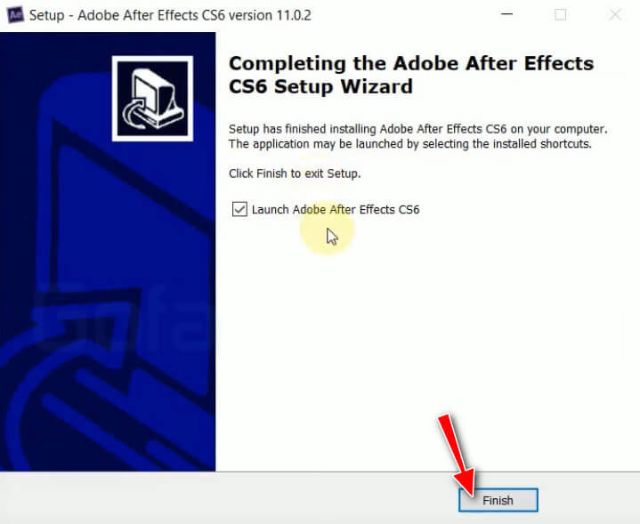
Task: Click the installer computer icon in blue banner
Action: point(153,99)
